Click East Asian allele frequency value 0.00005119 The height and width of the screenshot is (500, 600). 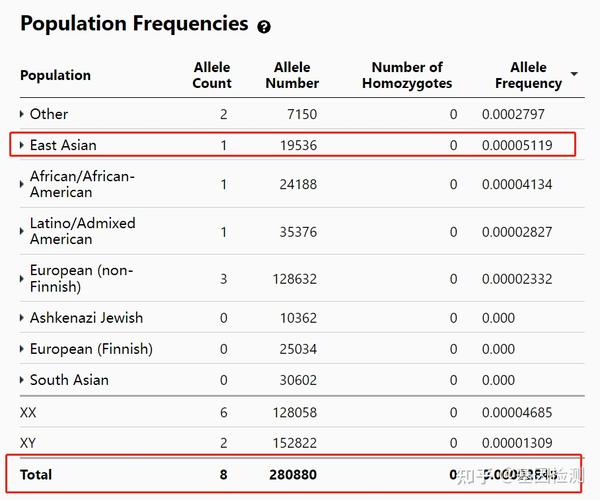click(517, 146)
